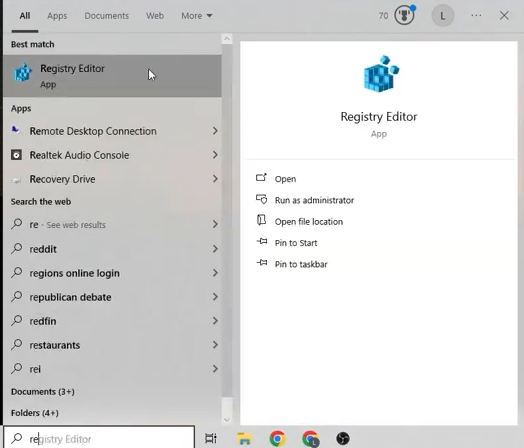Expand reddit web suggestion arrow

coord(215,249)
